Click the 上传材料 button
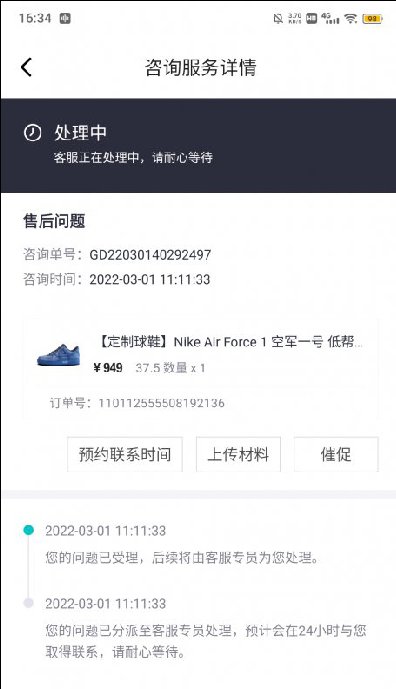This screenshot has height=689, width=396. (x=238, y=454)
